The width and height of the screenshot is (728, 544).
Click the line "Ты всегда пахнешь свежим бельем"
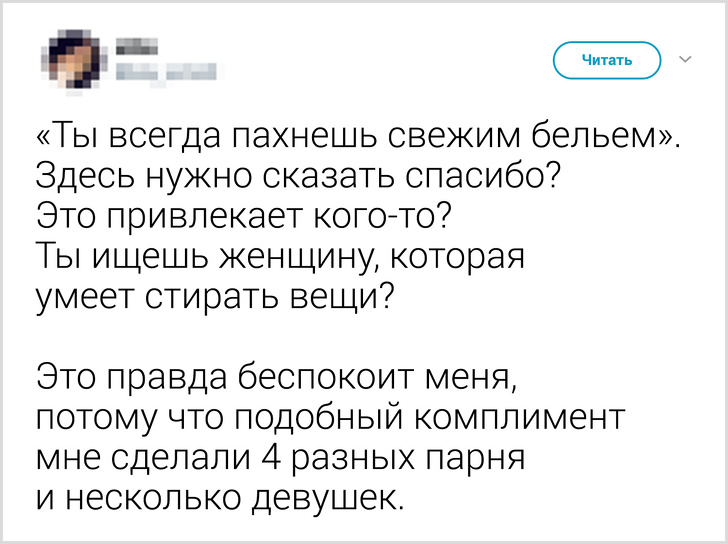357,138
